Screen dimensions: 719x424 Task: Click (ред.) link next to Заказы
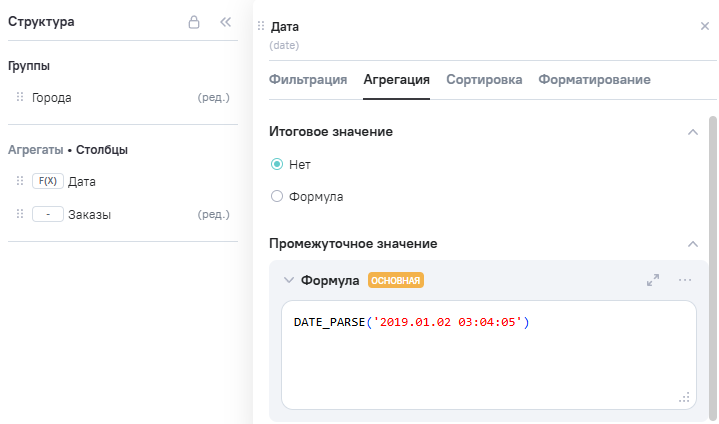click(x=214, y=214)
